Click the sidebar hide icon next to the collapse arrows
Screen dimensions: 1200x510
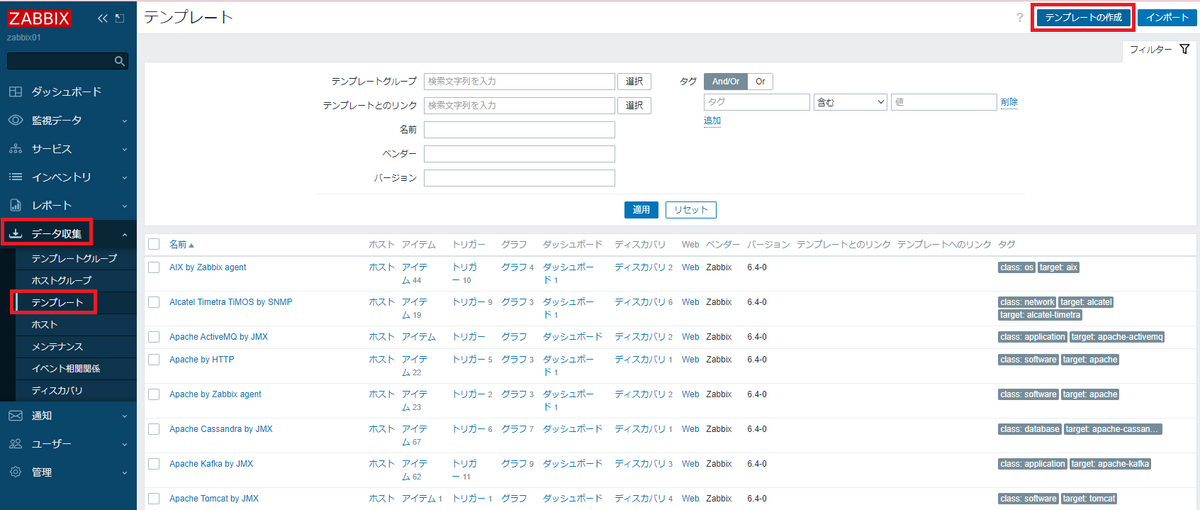click(x=120, y=19)
